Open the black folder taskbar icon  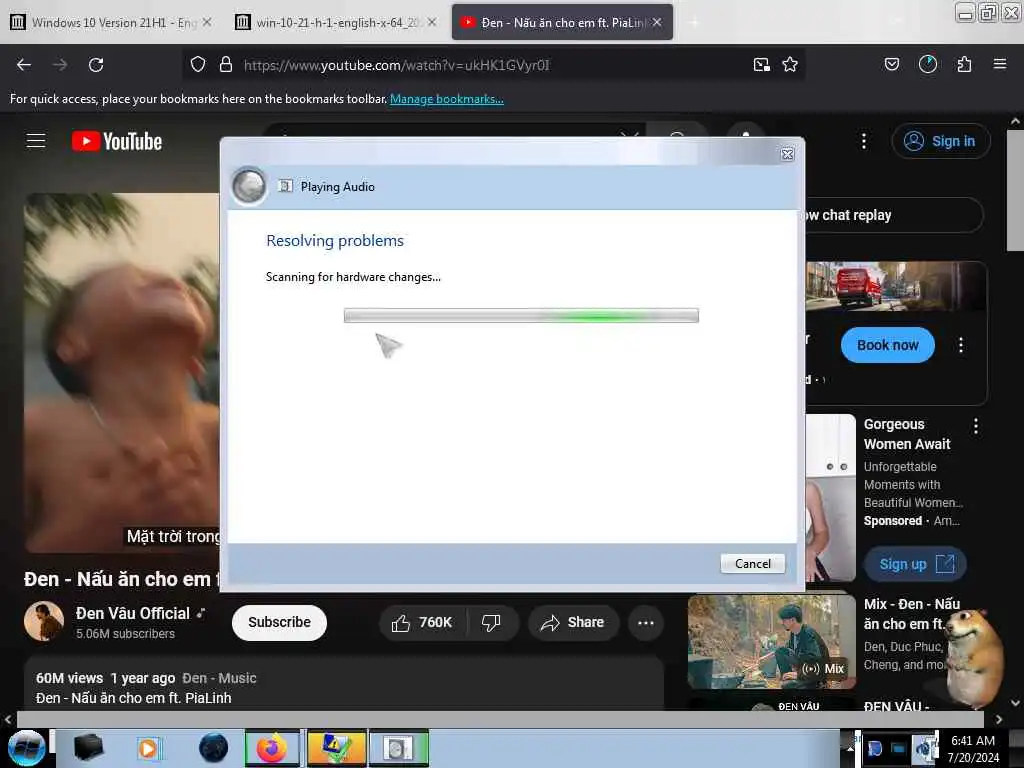[x=89, y=748]
